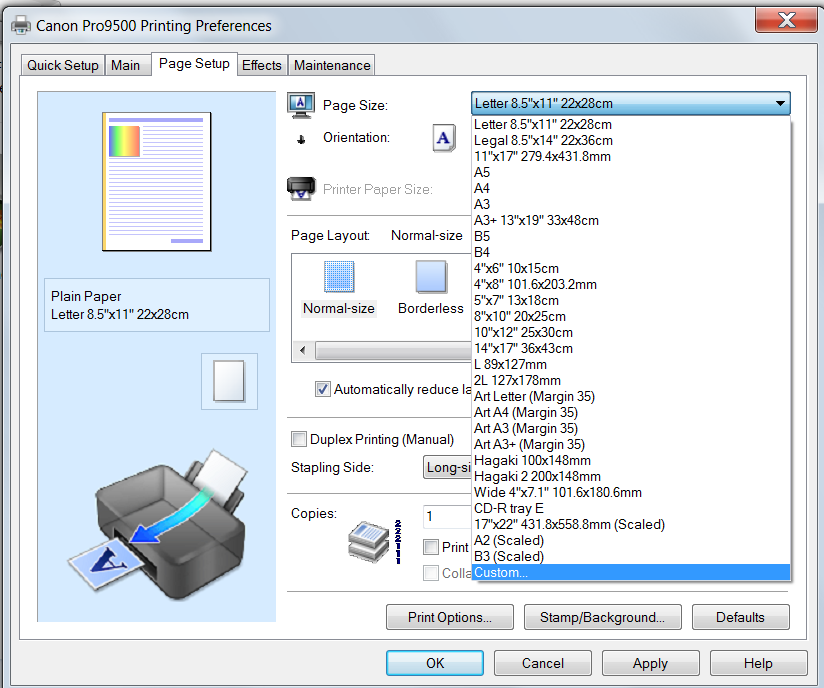Choose B5 page size
824x688 pixels.
tap(631, 237)
